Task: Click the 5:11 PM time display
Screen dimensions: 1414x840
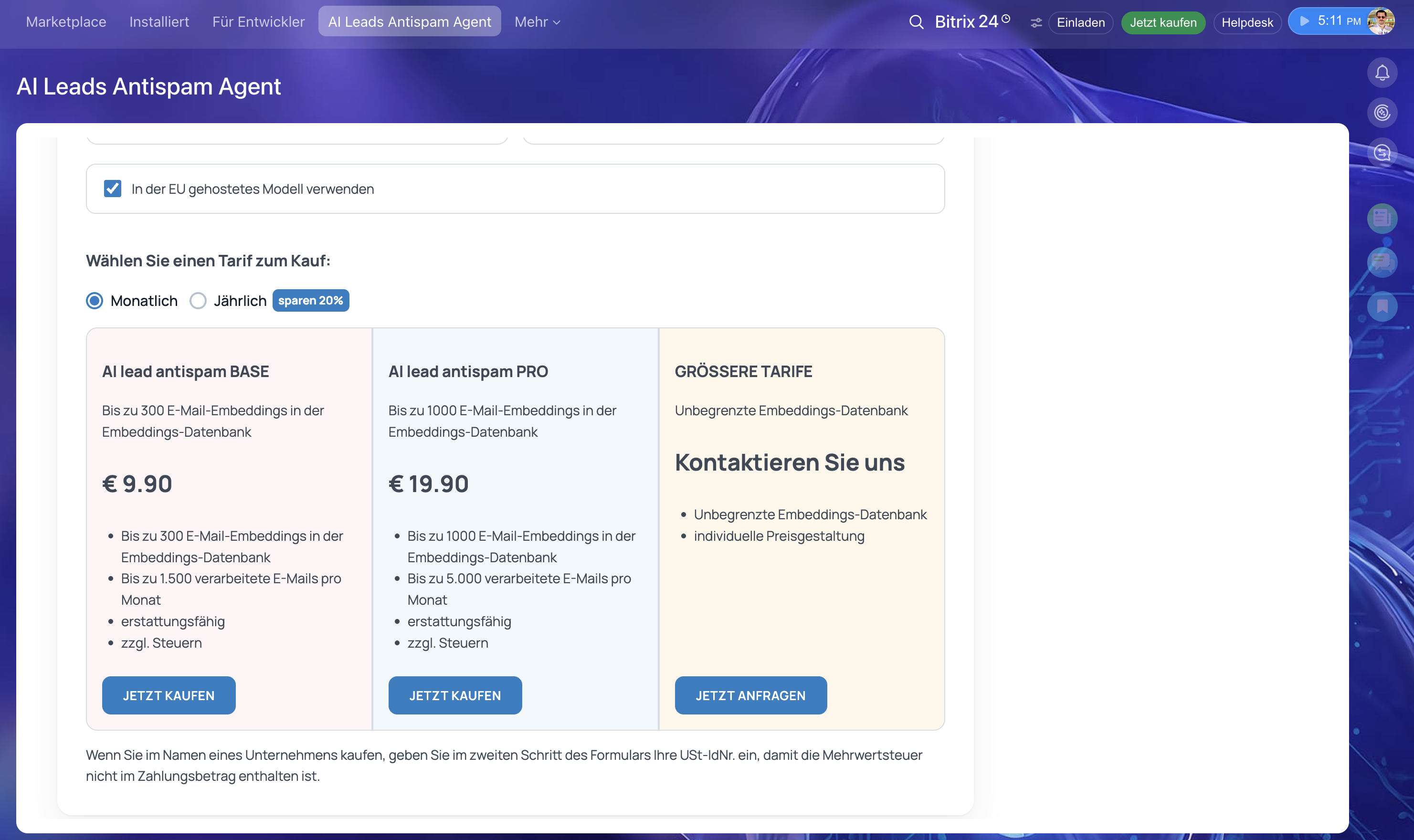Action: click(x=1339, y=21)
